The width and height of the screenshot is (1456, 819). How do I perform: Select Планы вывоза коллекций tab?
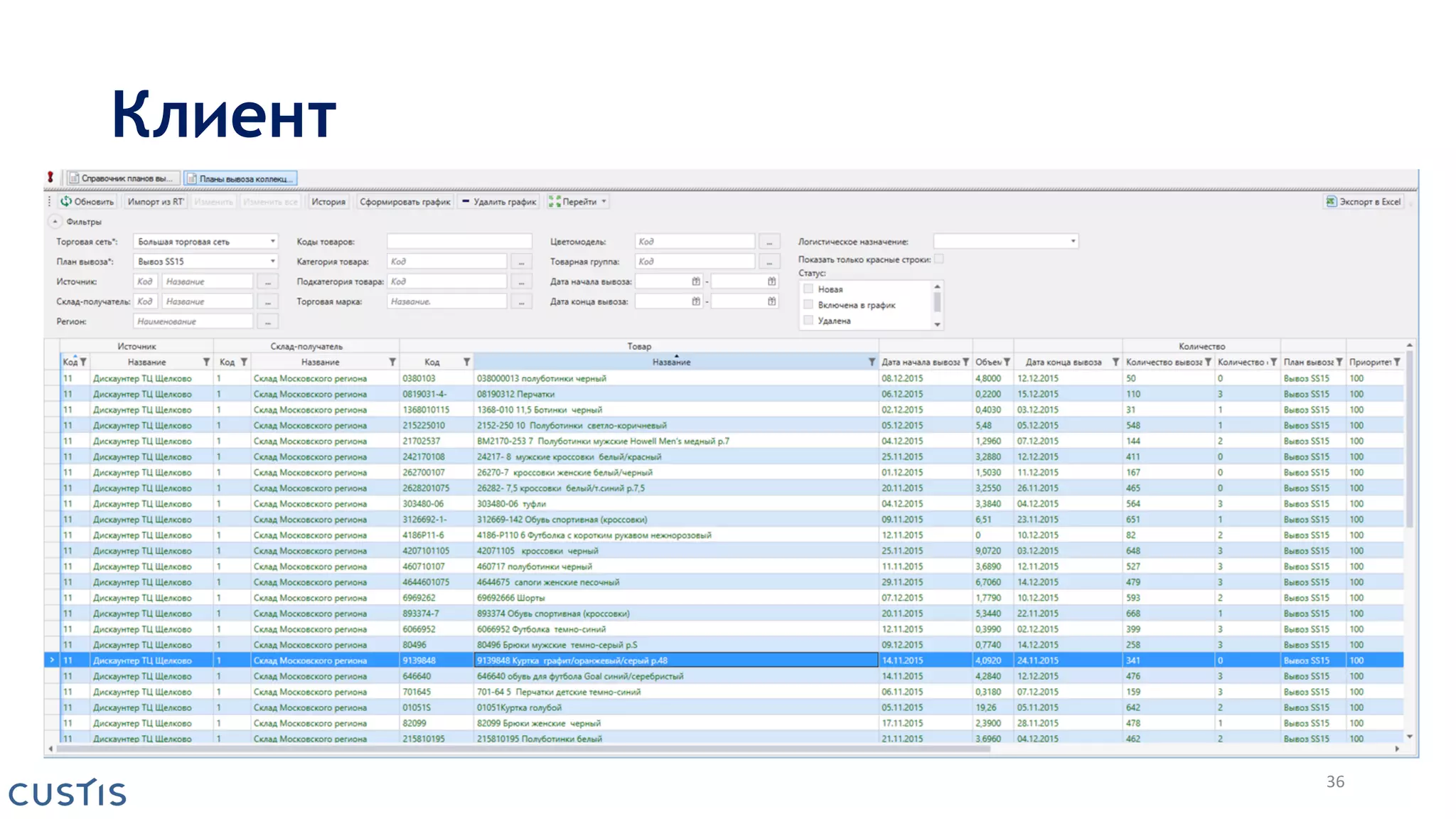tap(240, 178)
